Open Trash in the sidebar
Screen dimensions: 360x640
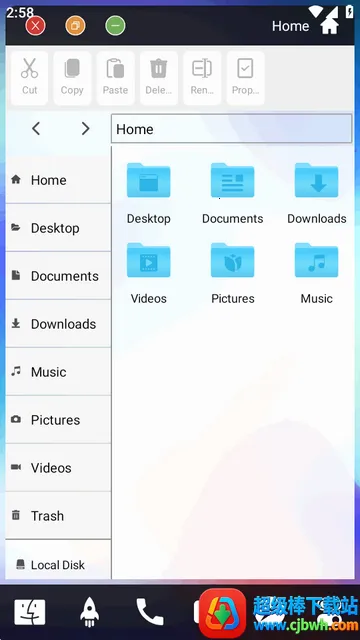(58, 516)
